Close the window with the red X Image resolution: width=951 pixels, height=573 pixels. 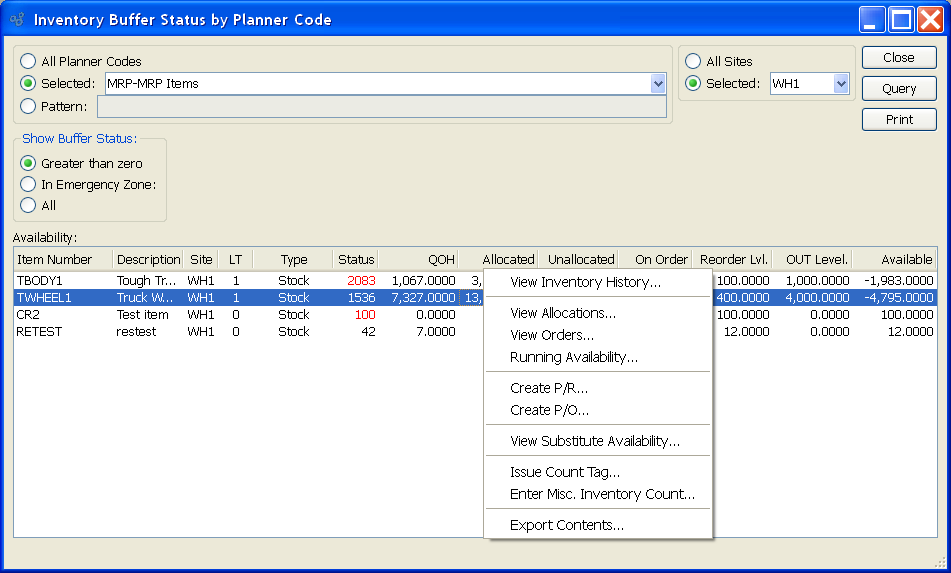930,19
